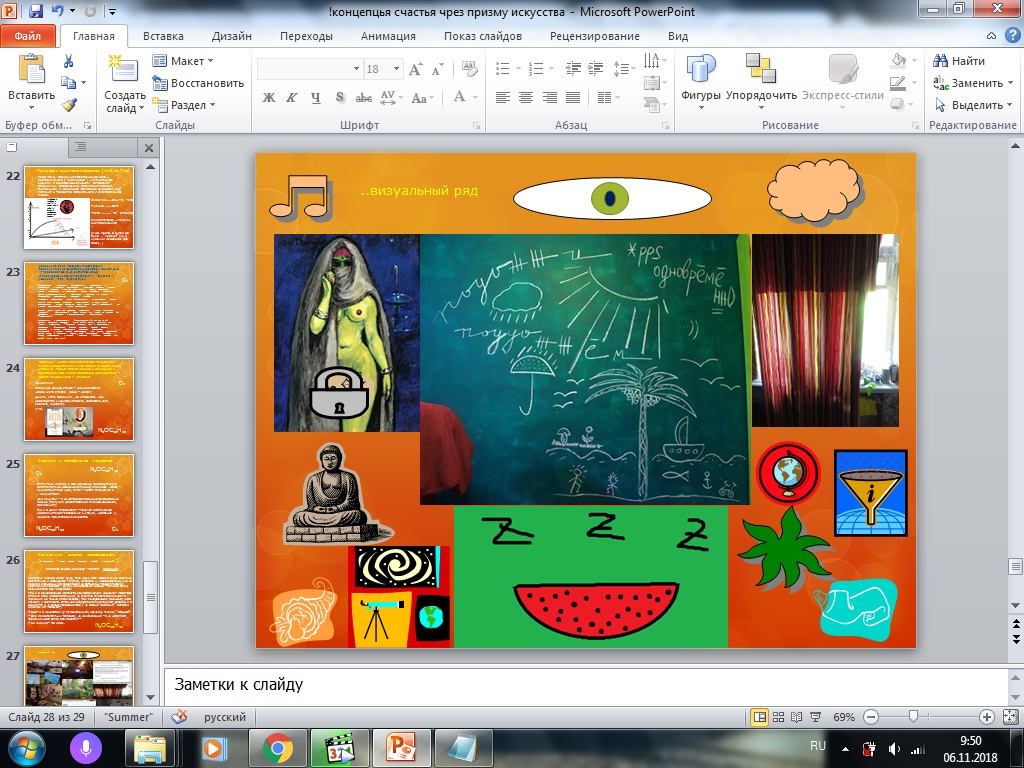Image resolution: width=1024 pixels, height=768 pixels.
Task: Switch to the Показ слайдов tab
Action: click(483, 36)
